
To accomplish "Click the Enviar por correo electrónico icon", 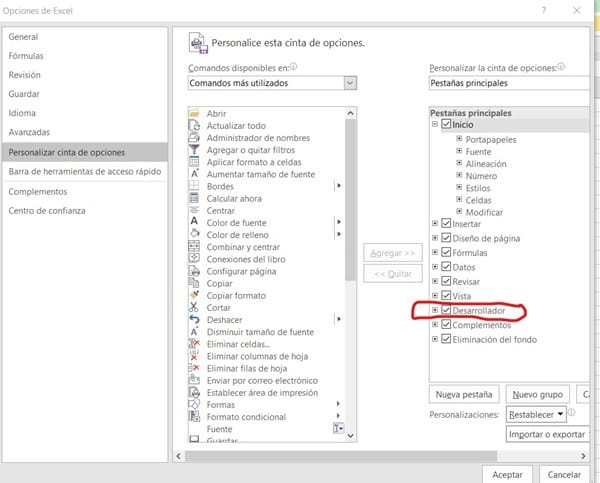I will click(194, 380).
